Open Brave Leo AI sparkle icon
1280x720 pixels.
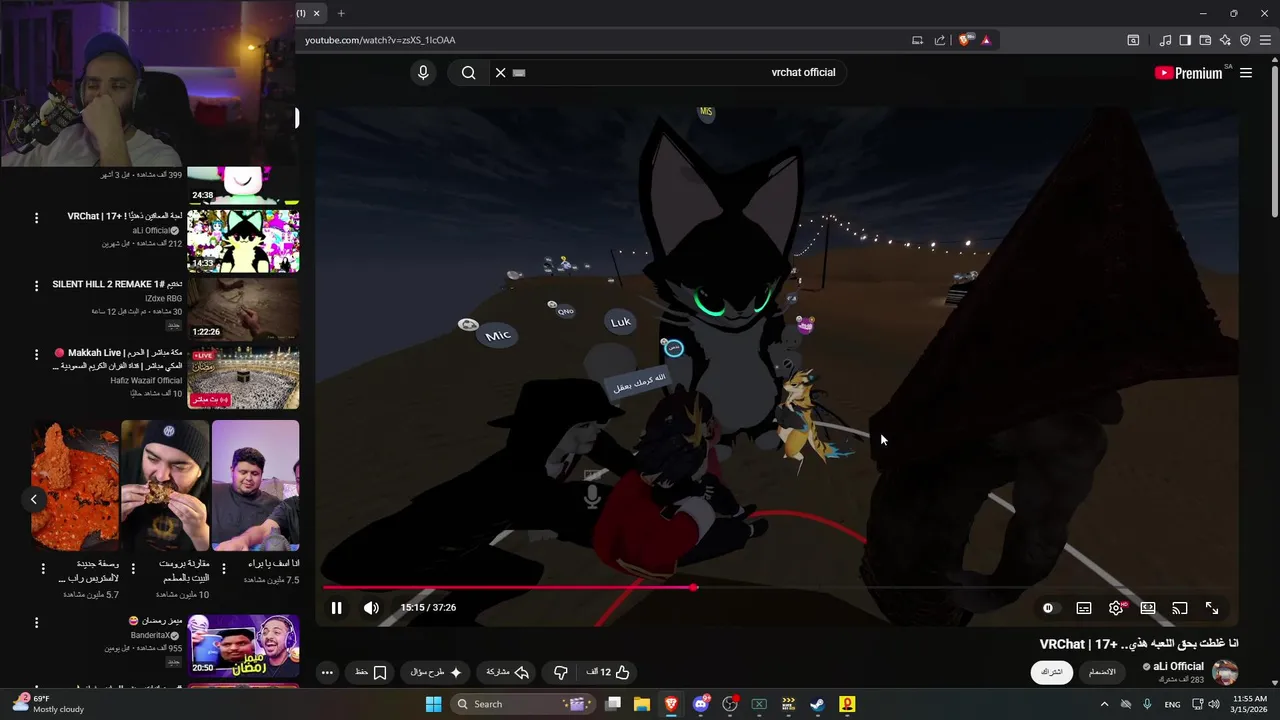click(x=1225, y=40)
